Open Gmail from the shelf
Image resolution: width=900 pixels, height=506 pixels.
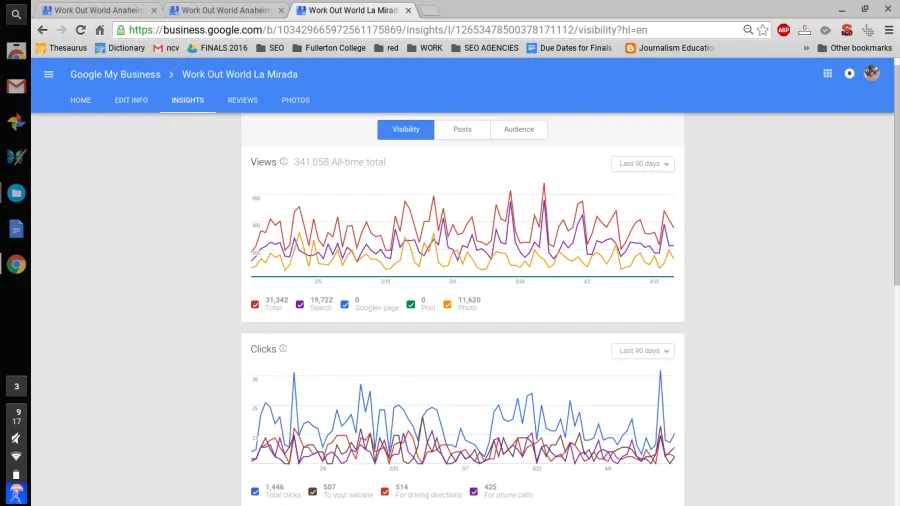[16, 86]
